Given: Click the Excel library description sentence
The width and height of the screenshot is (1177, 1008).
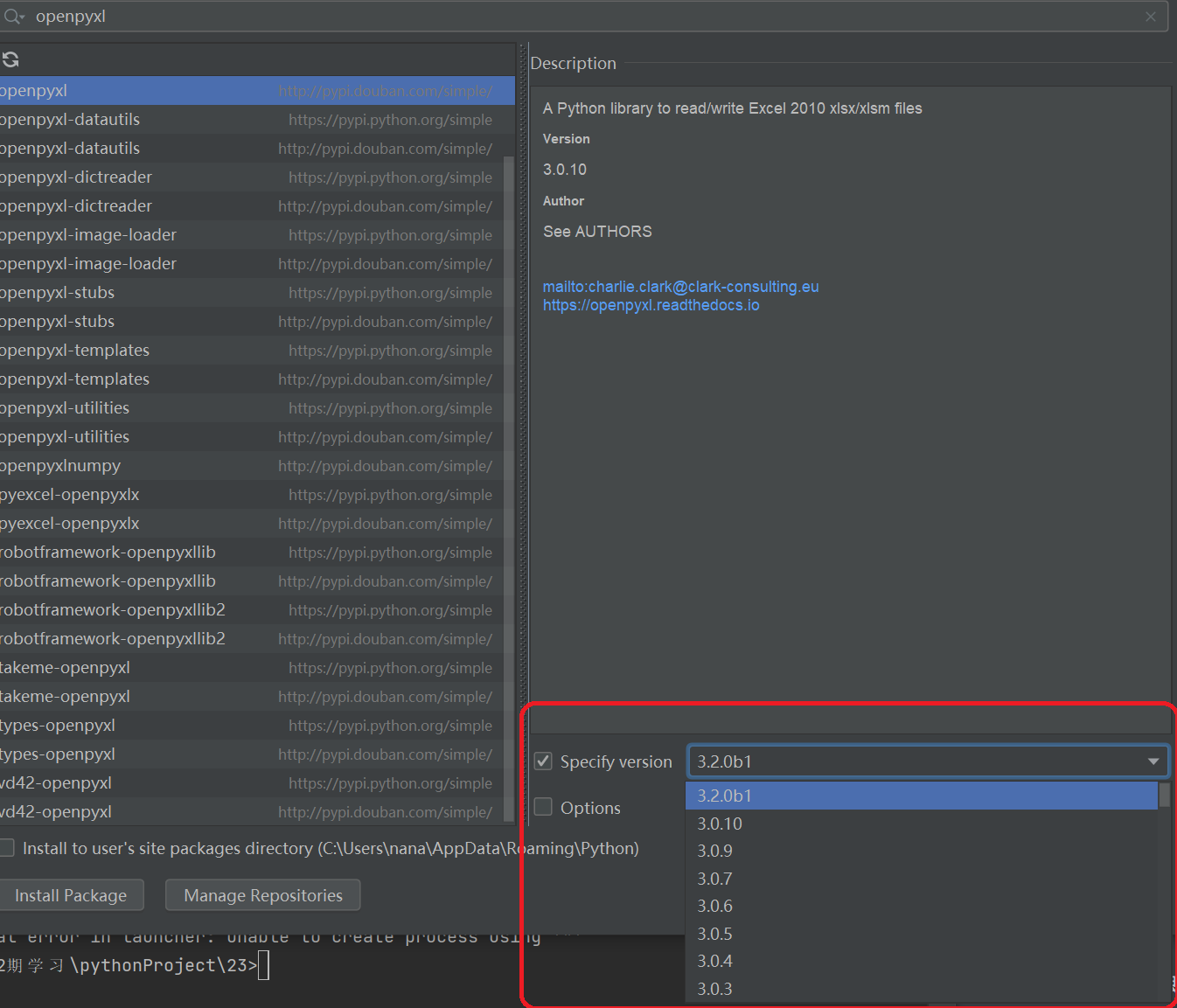Looking at the screenshot, I should pyautogui.click(x=733, y=108).
